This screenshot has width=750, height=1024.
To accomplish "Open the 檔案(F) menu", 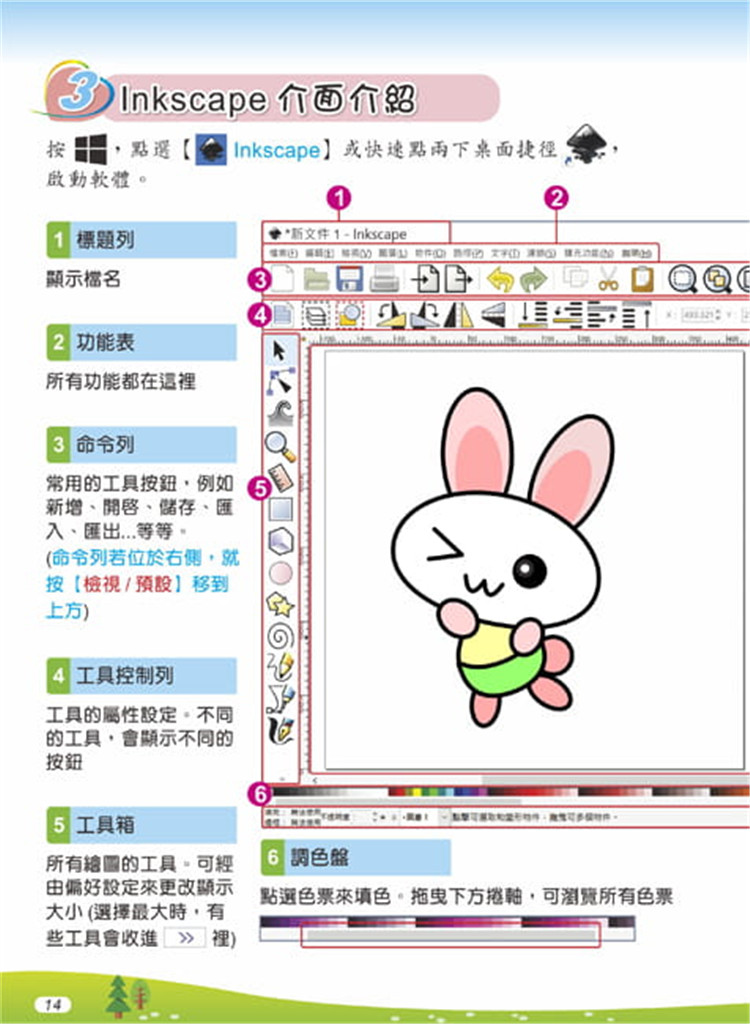I will pos(283,253).
